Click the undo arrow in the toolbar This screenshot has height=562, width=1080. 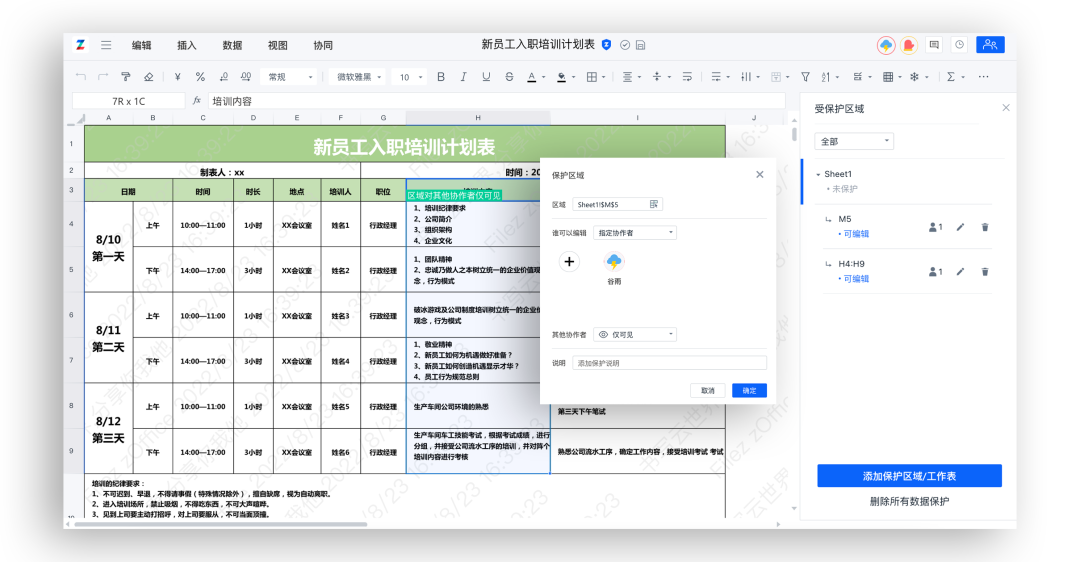tap(81, 76)
